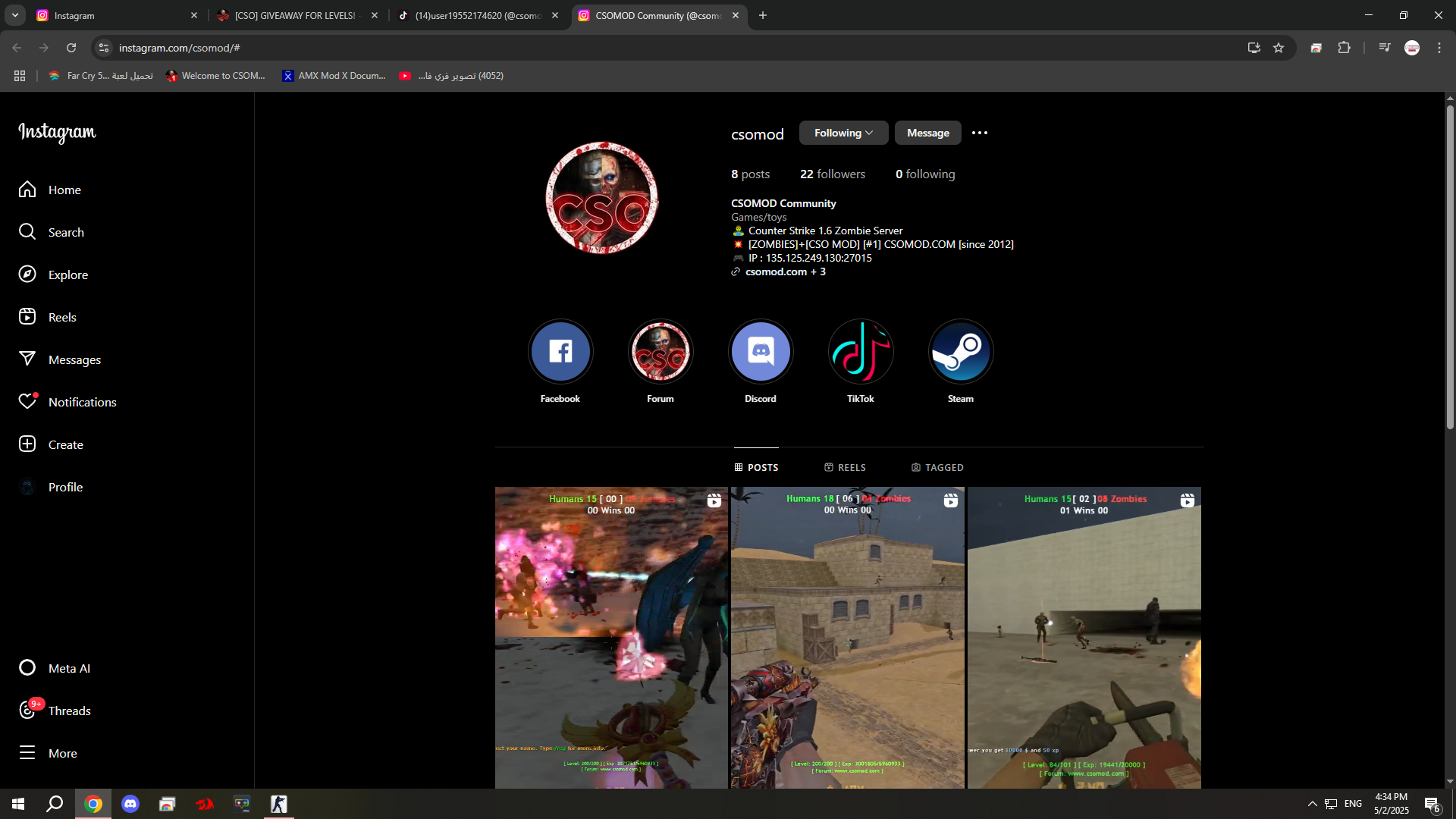Expand the Following dropdown button
The image size is (1456, 819).
pyautogui.click(x=843, y=133)
